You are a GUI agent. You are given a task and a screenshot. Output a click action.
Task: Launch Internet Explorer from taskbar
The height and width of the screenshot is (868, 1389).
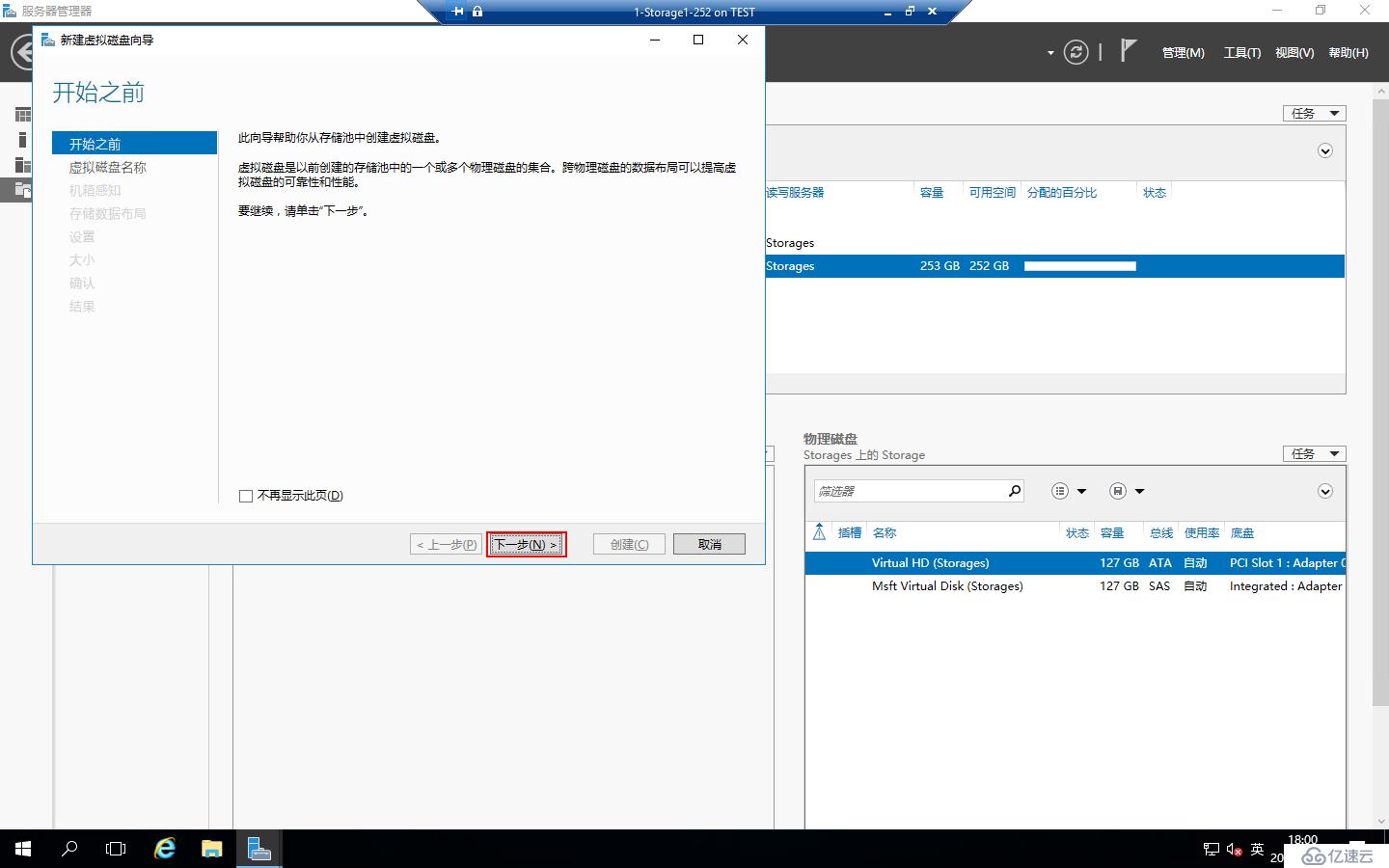click(x=165, y=849)
